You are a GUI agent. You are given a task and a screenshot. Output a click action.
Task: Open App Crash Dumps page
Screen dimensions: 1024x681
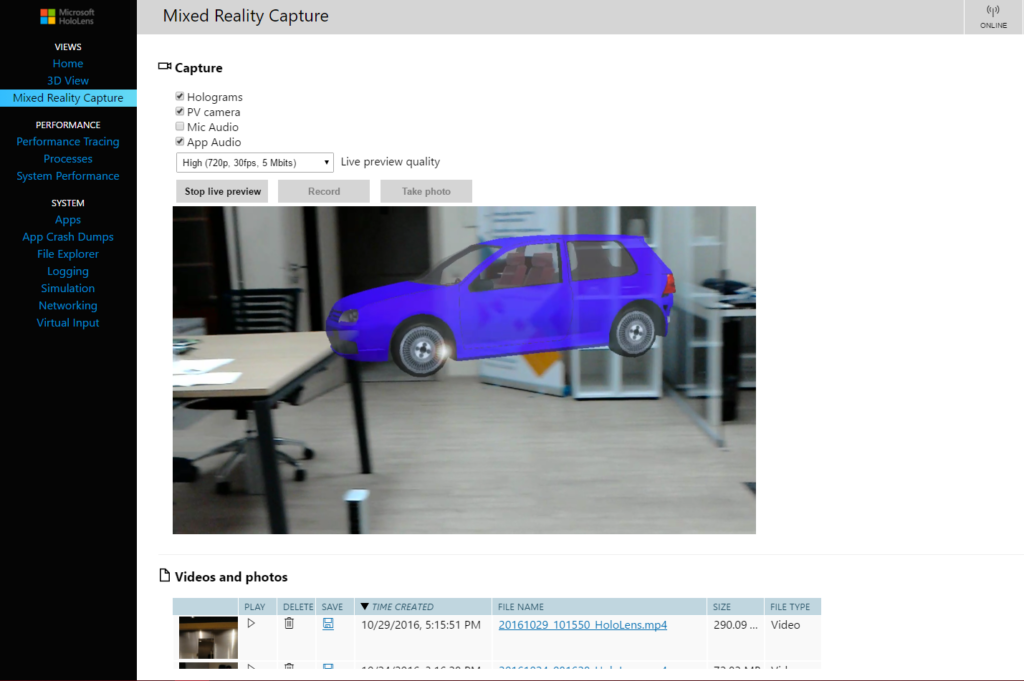pos(68,237)
